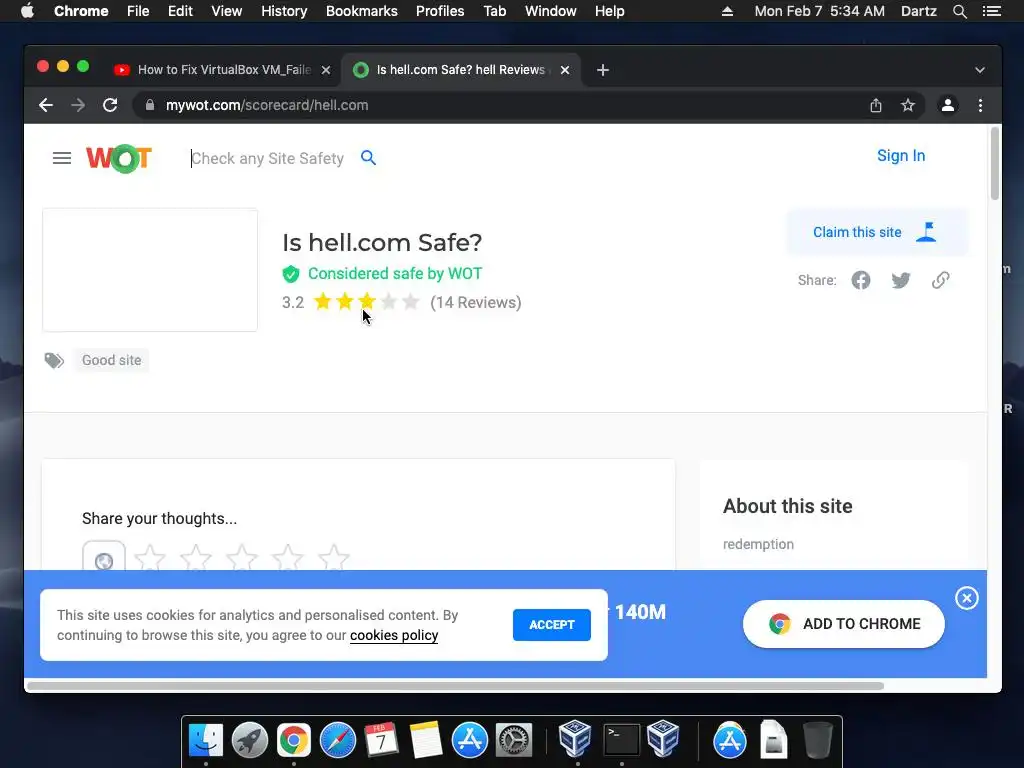This screenshot has width=1024, height=768.
Task: Share scorecard on Facebook
Action: pos(861,280)
